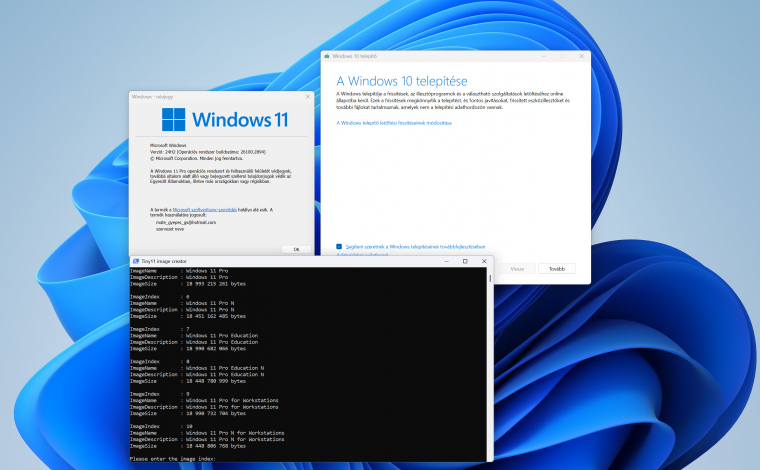Screen dimensions: 760x470
Task: Click the 'Windows - névjegy' title bar text
Action: coord(152,97)
